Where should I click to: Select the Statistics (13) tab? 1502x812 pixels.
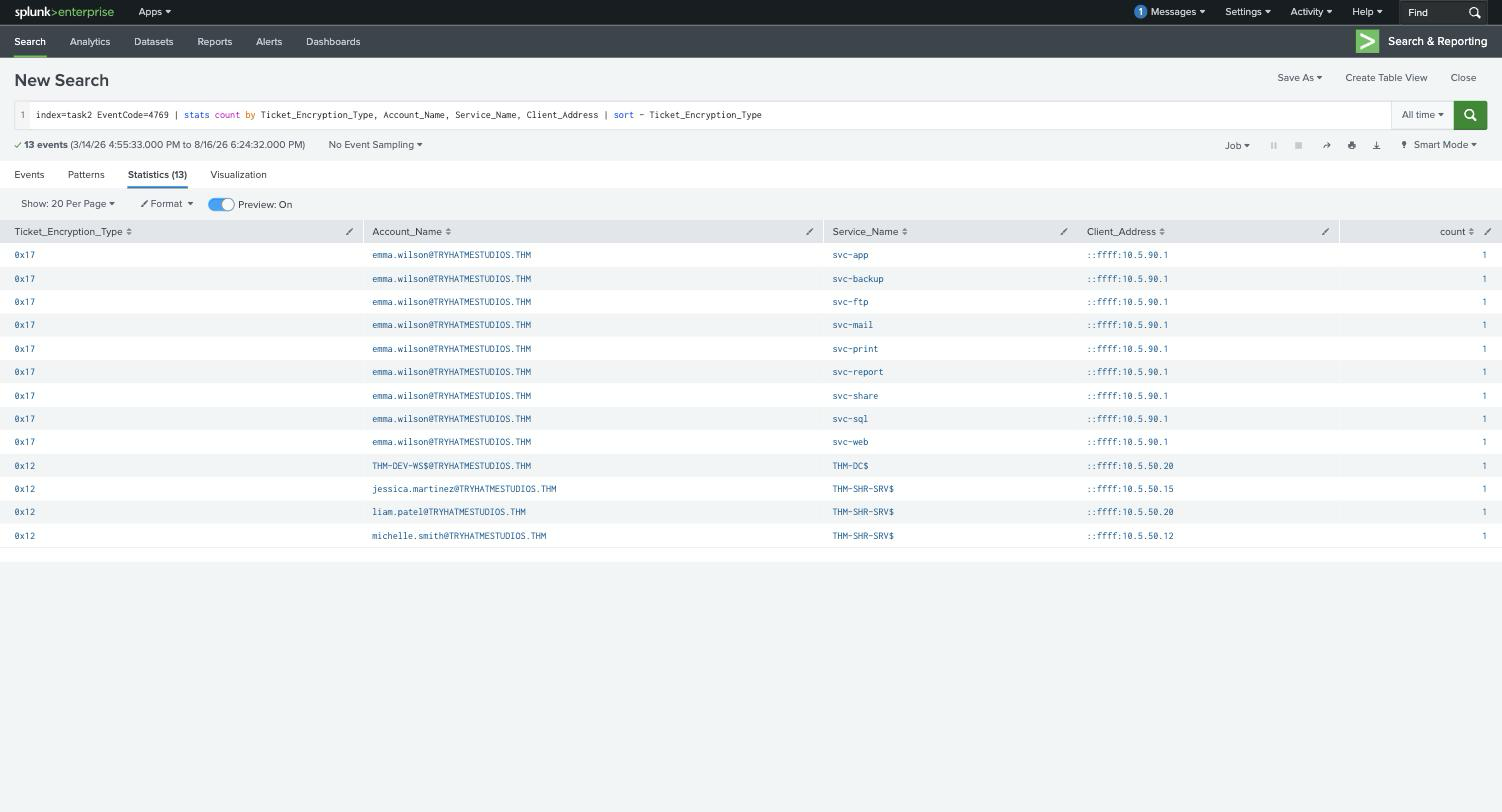click(x=157, y=175)
